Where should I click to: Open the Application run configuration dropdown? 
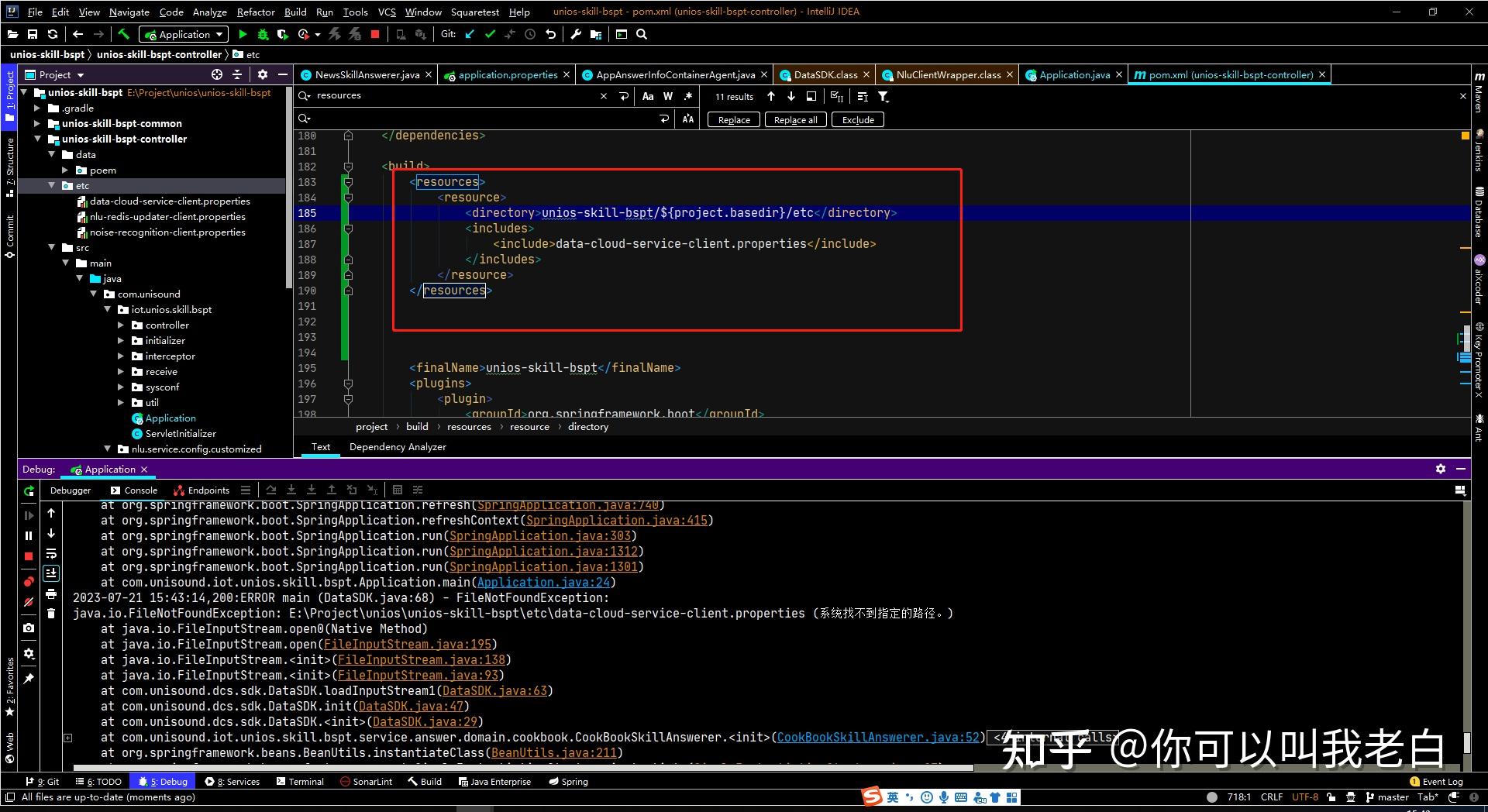(x=184, y=34)
